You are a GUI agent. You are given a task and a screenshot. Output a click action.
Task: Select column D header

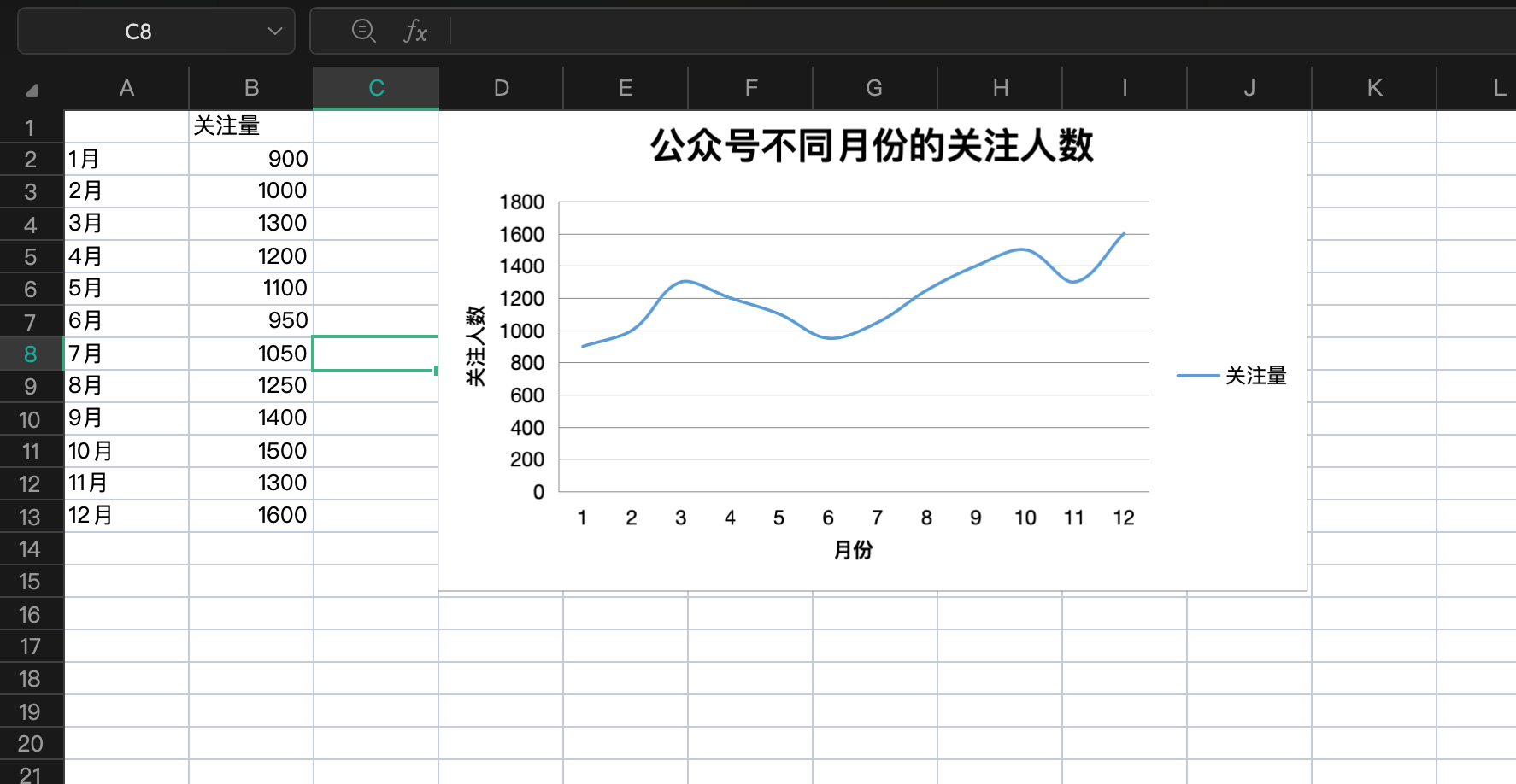501,88
